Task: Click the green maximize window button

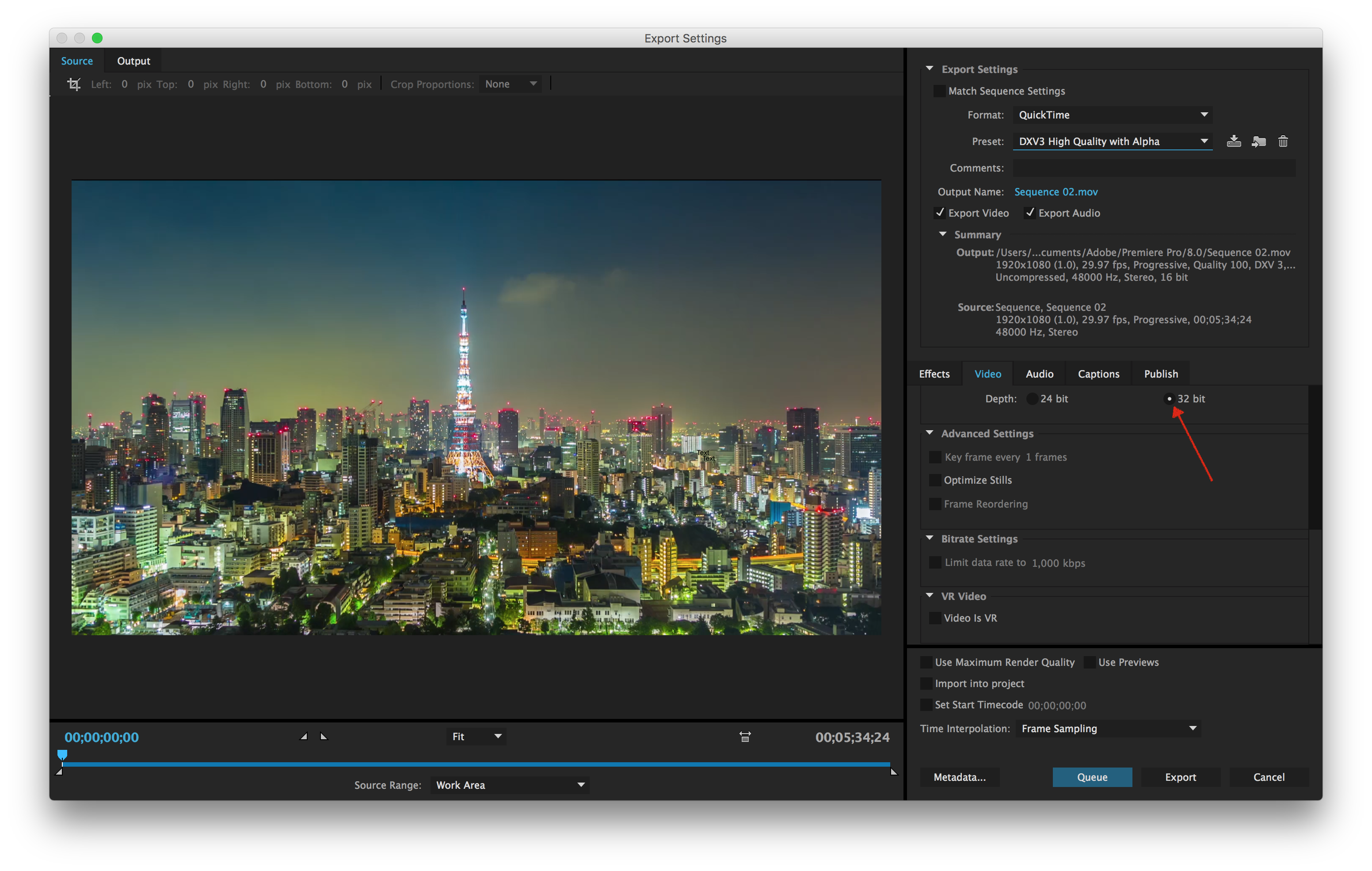Action: click(97, 38)
